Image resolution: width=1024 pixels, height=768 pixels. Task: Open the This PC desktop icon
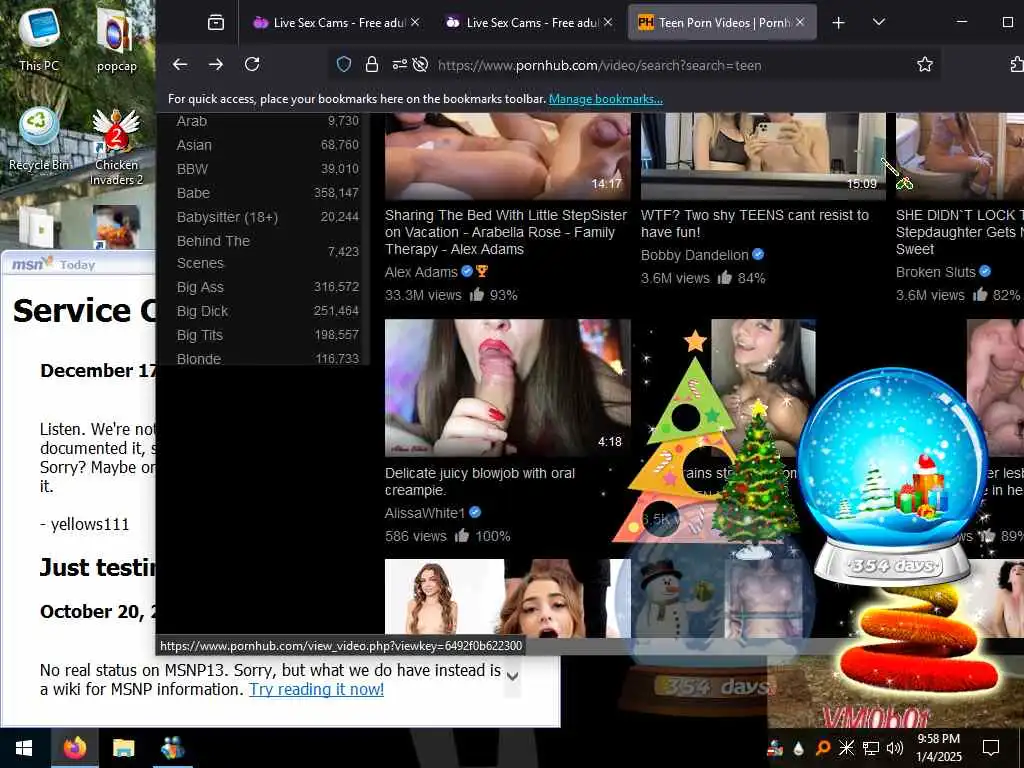tap(39, 39)
